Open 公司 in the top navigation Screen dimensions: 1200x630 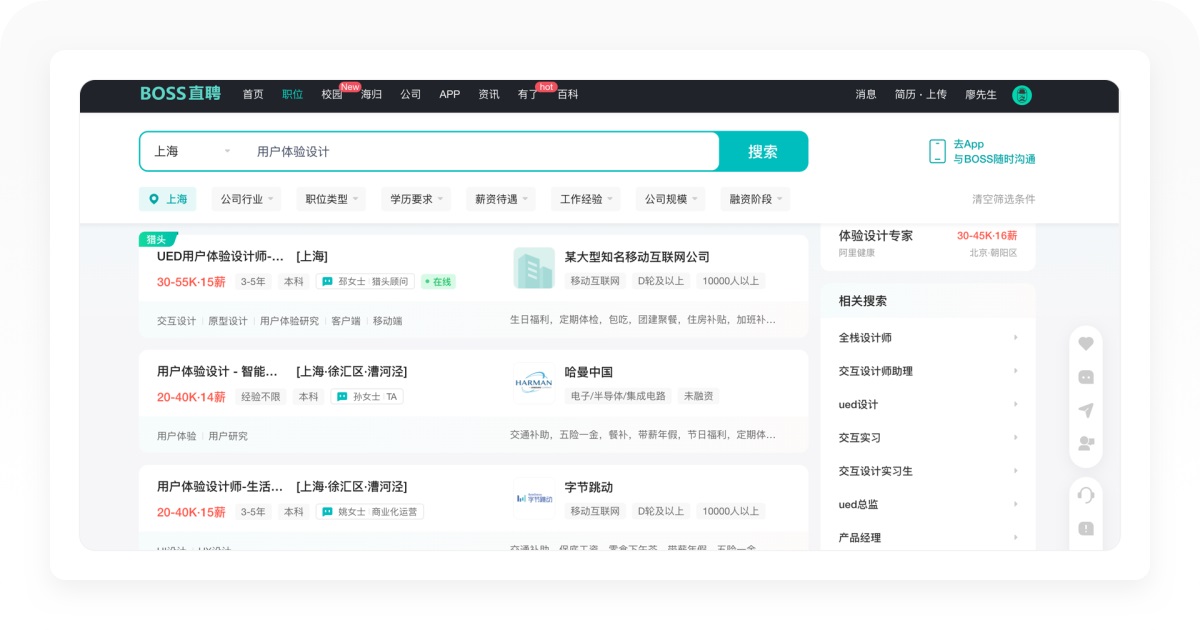coord(411,94)
